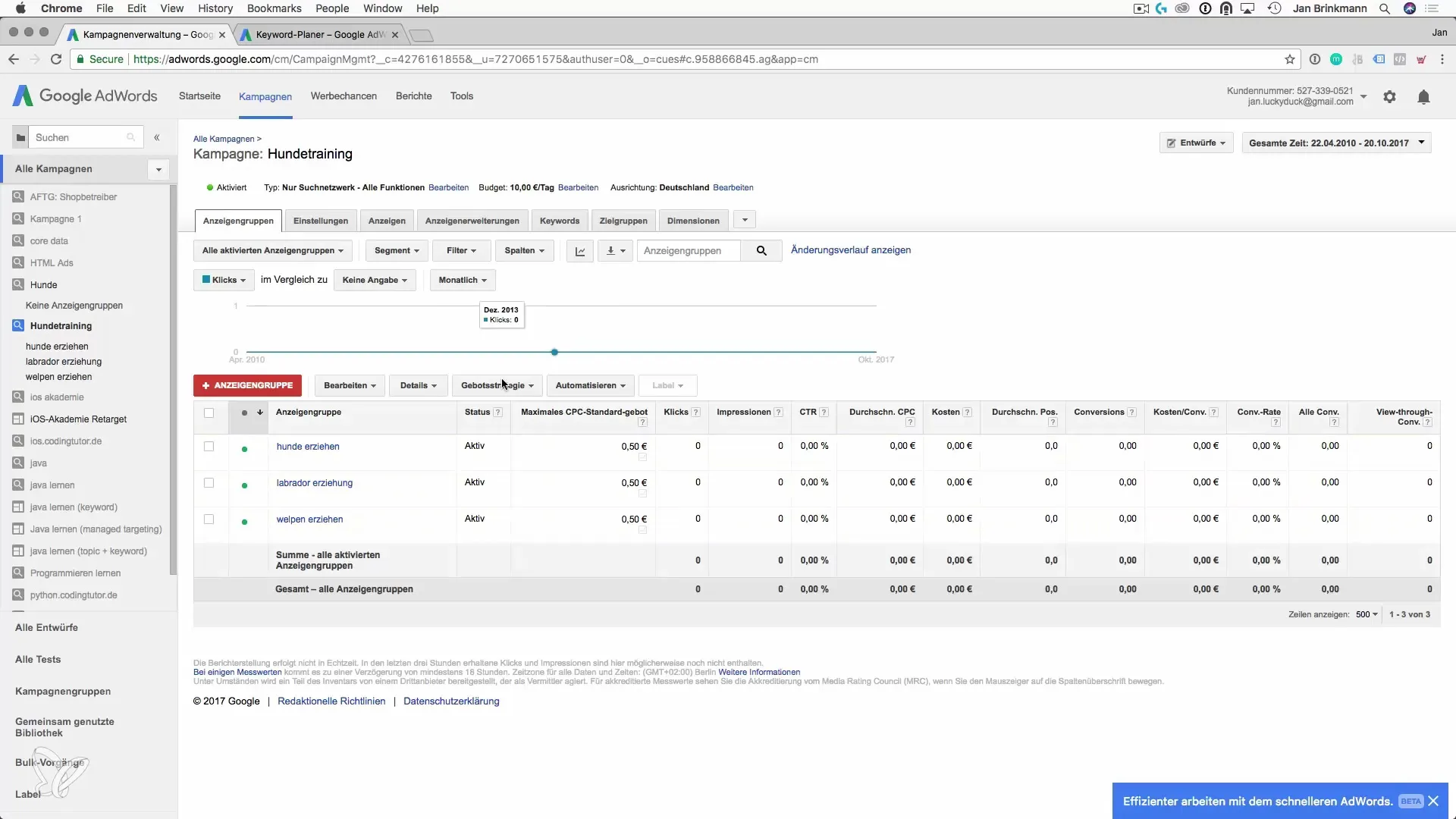This screenshot has height=819, width=1456.
Task: Open more tabs dropdown after Dimensionen
Action: pyautogui.click(x=745, y=220)
